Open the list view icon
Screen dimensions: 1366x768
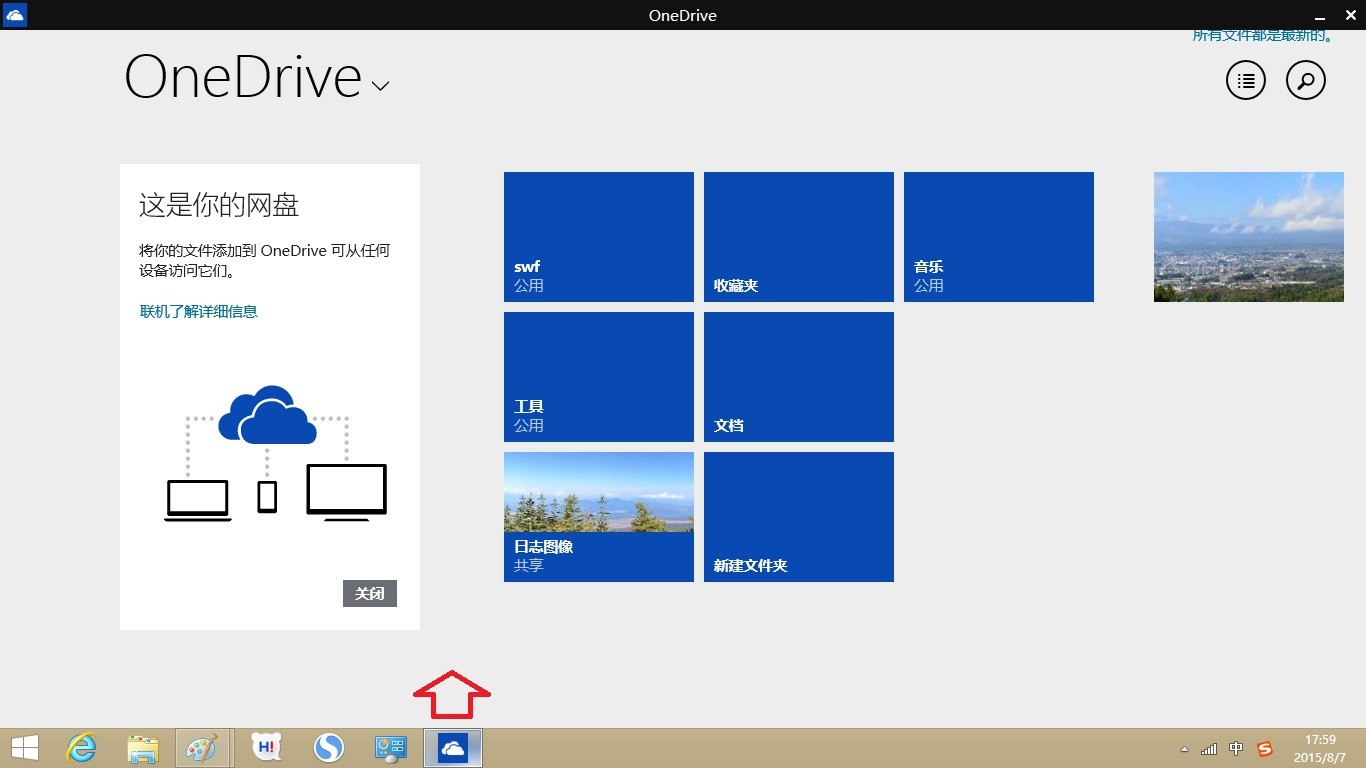point(1245,81)
